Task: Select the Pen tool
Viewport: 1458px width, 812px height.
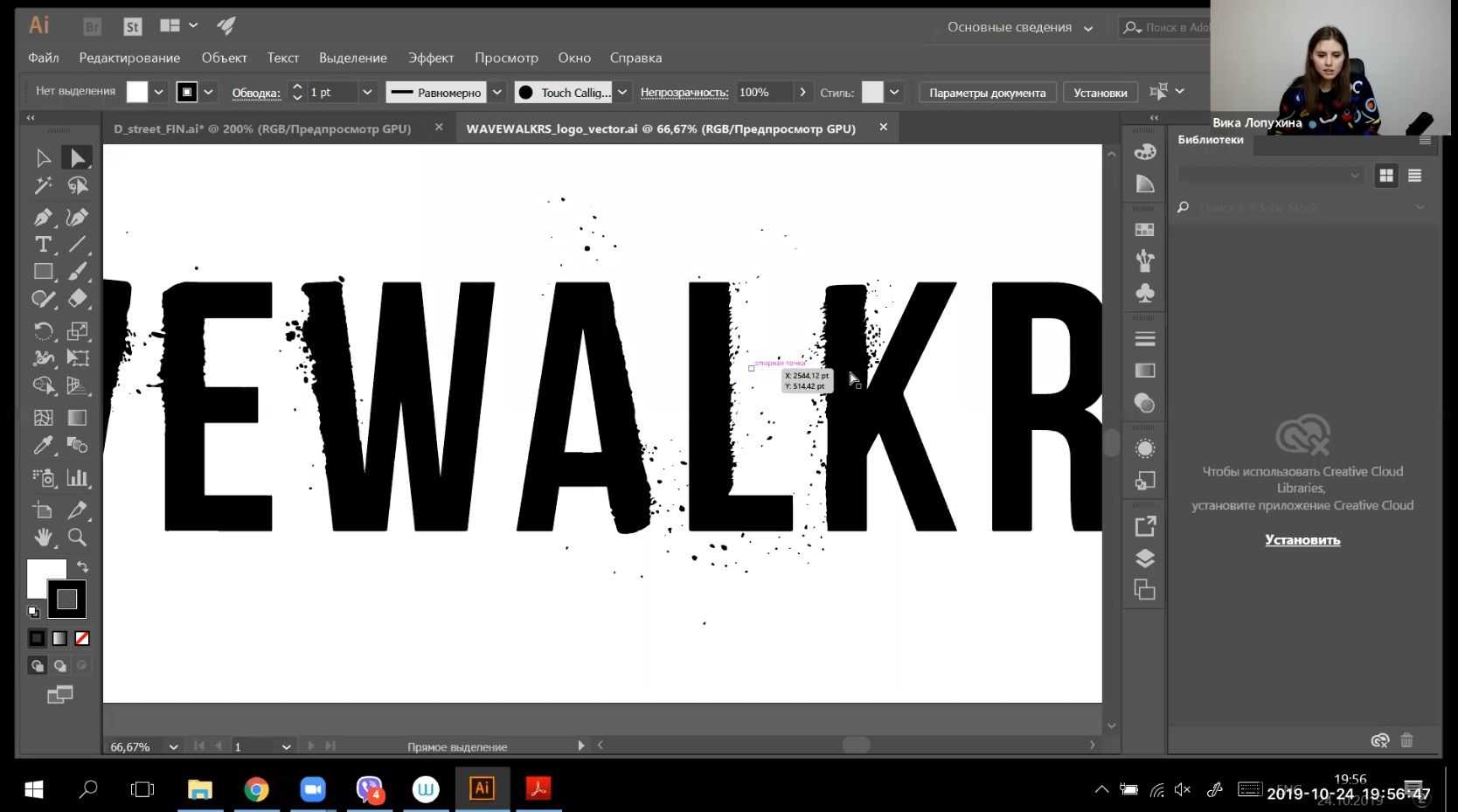Action: click(x=43, y=217)
